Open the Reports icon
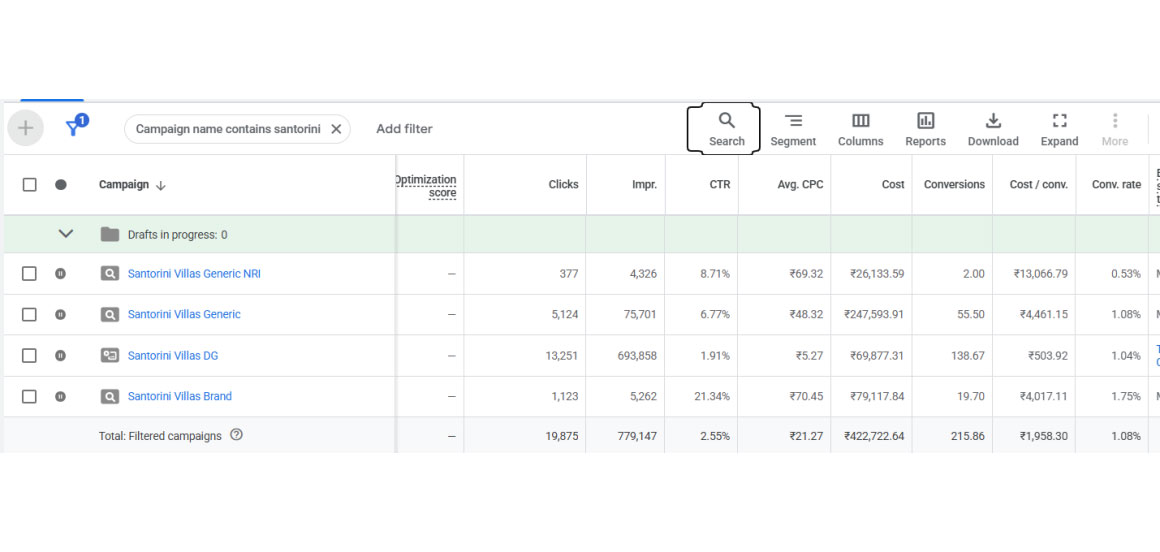 click(x=925, y=129)
